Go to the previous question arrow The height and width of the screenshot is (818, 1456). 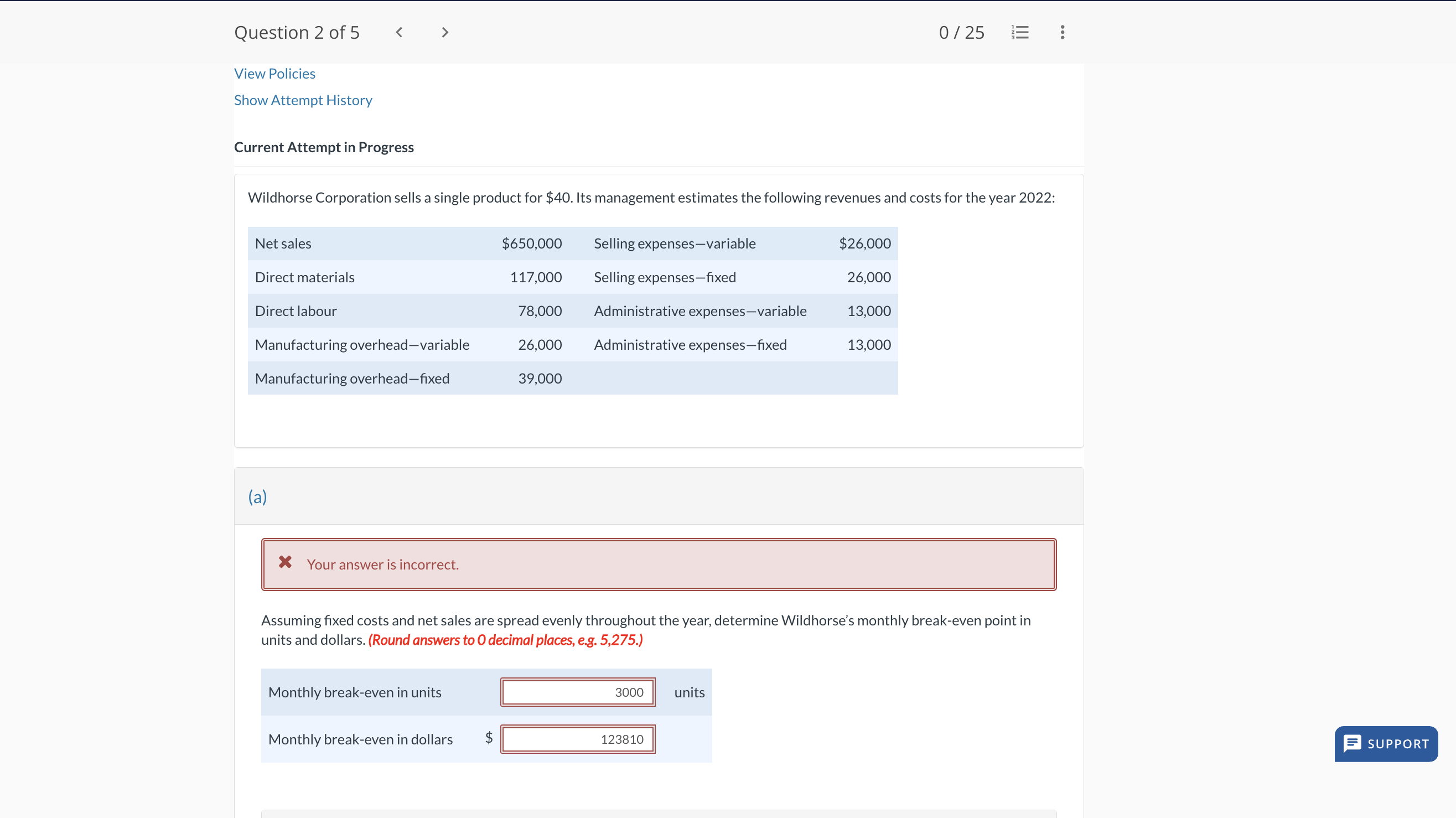click(x=399, y=32)
